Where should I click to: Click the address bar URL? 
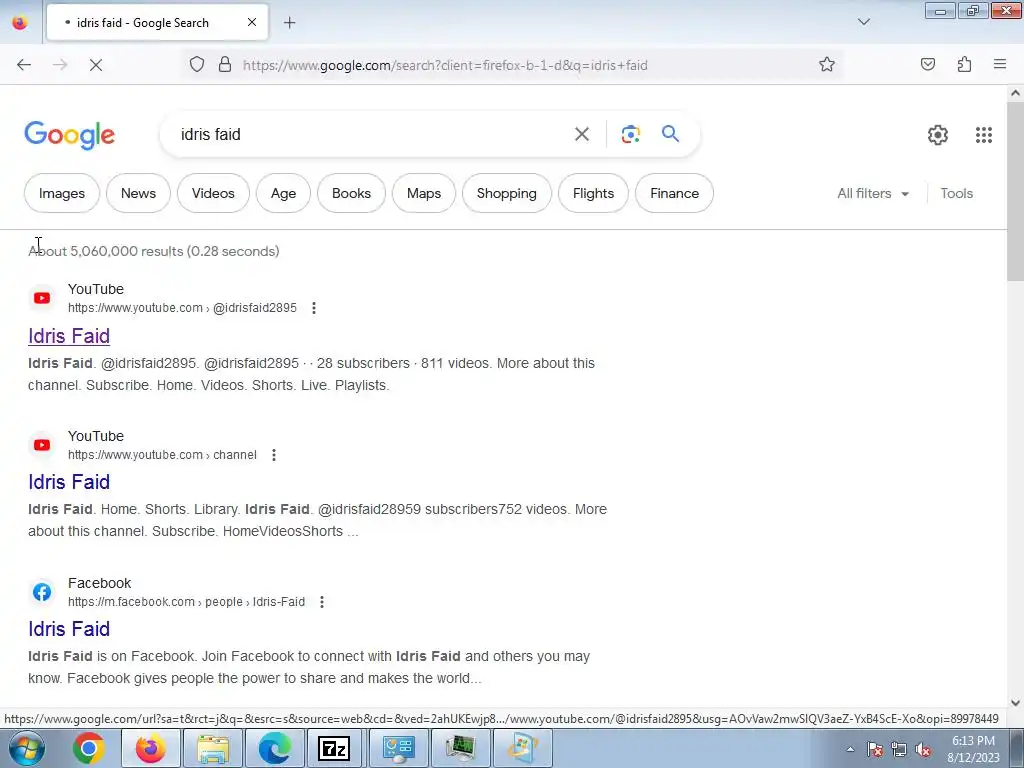[x=445, y=65]
